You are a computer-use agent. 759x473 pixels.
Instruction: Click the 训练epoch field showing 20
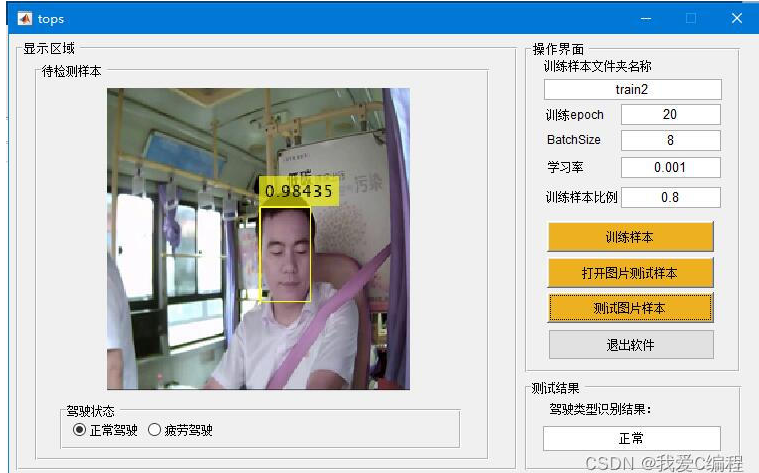[x=669, y=115]
